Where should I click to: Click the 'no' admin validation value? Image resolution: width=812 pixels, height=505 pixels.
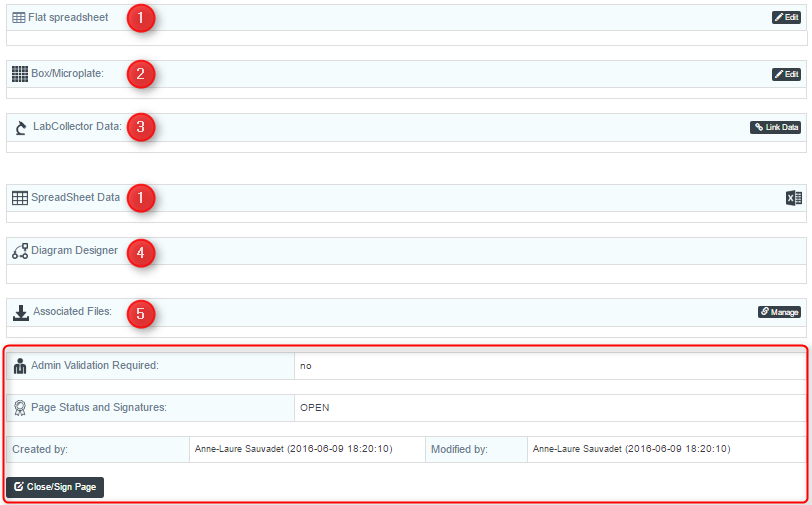306,366
